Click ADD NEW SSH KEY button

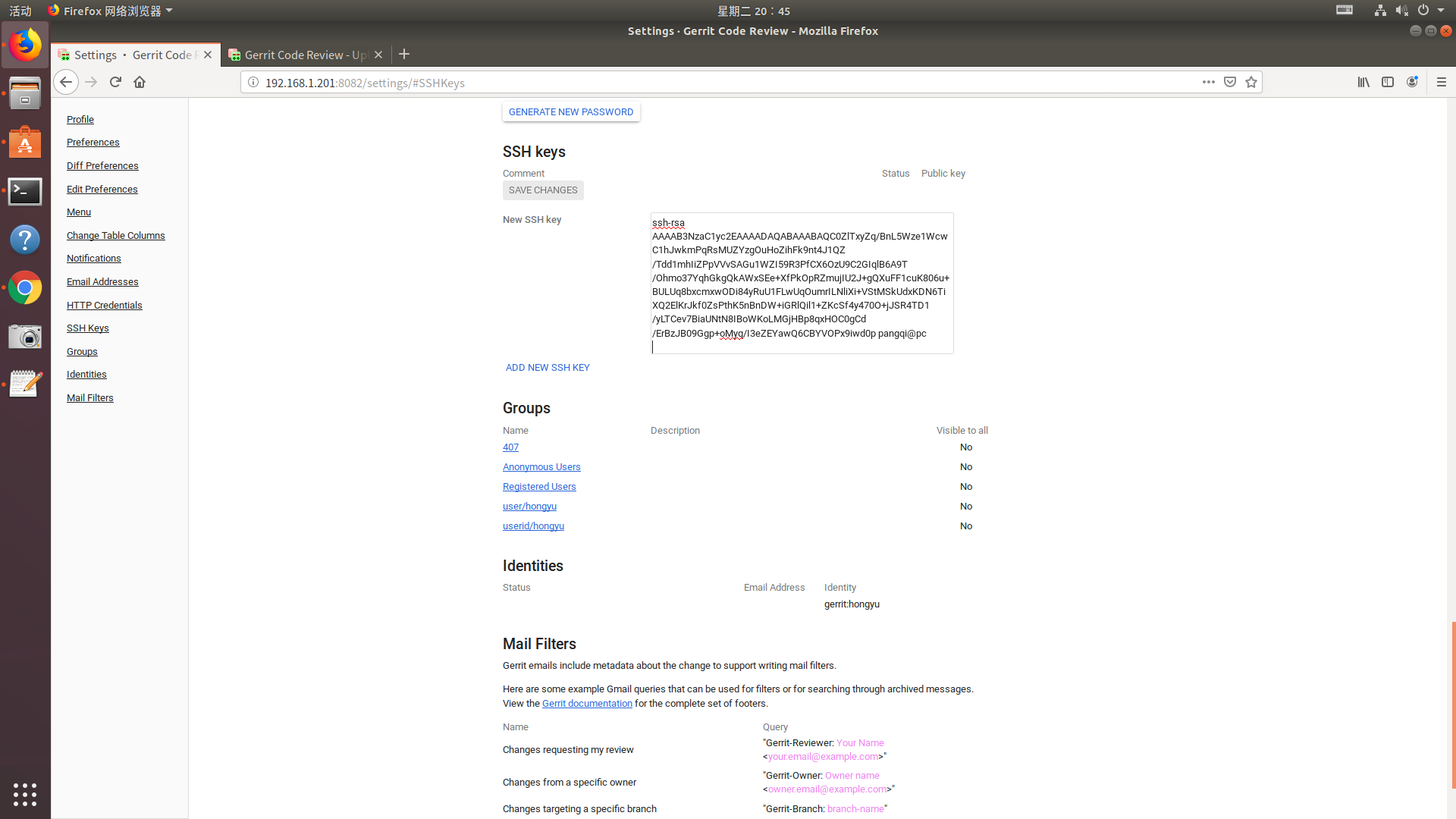(548, 368)
